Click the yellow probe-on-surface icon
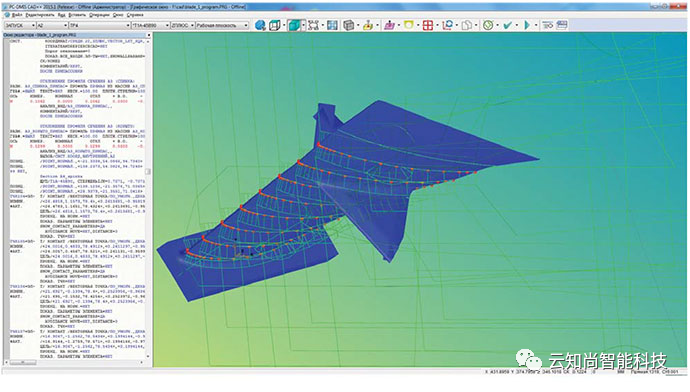This screenshot has width=690, height=392. (x=368, y=25)
